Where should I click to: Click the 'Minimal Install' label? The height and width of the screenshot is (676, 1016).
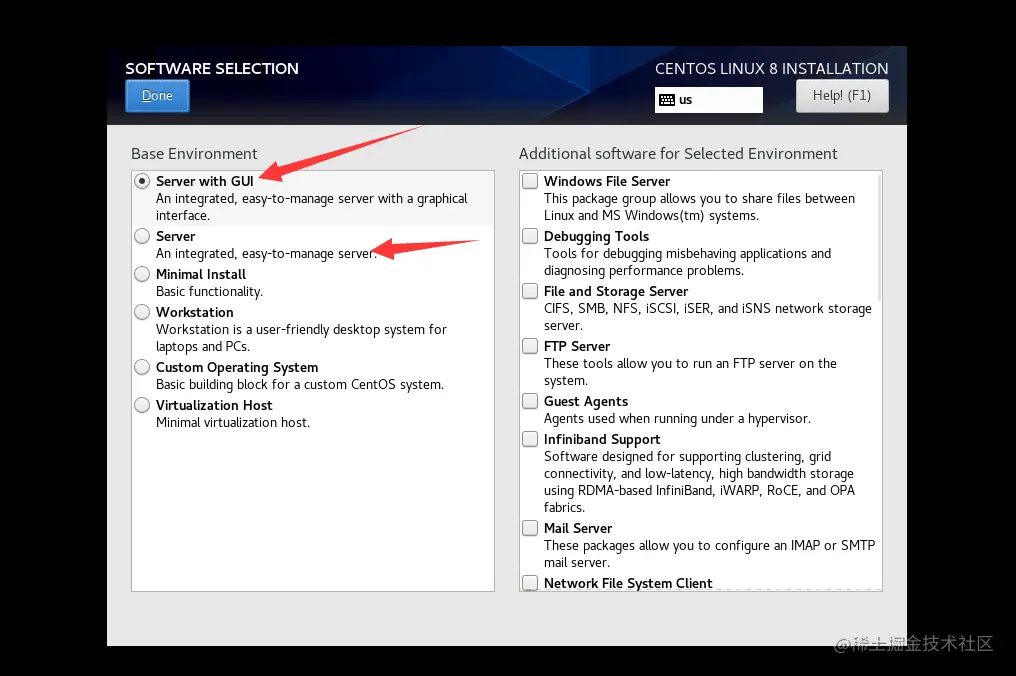201,274
